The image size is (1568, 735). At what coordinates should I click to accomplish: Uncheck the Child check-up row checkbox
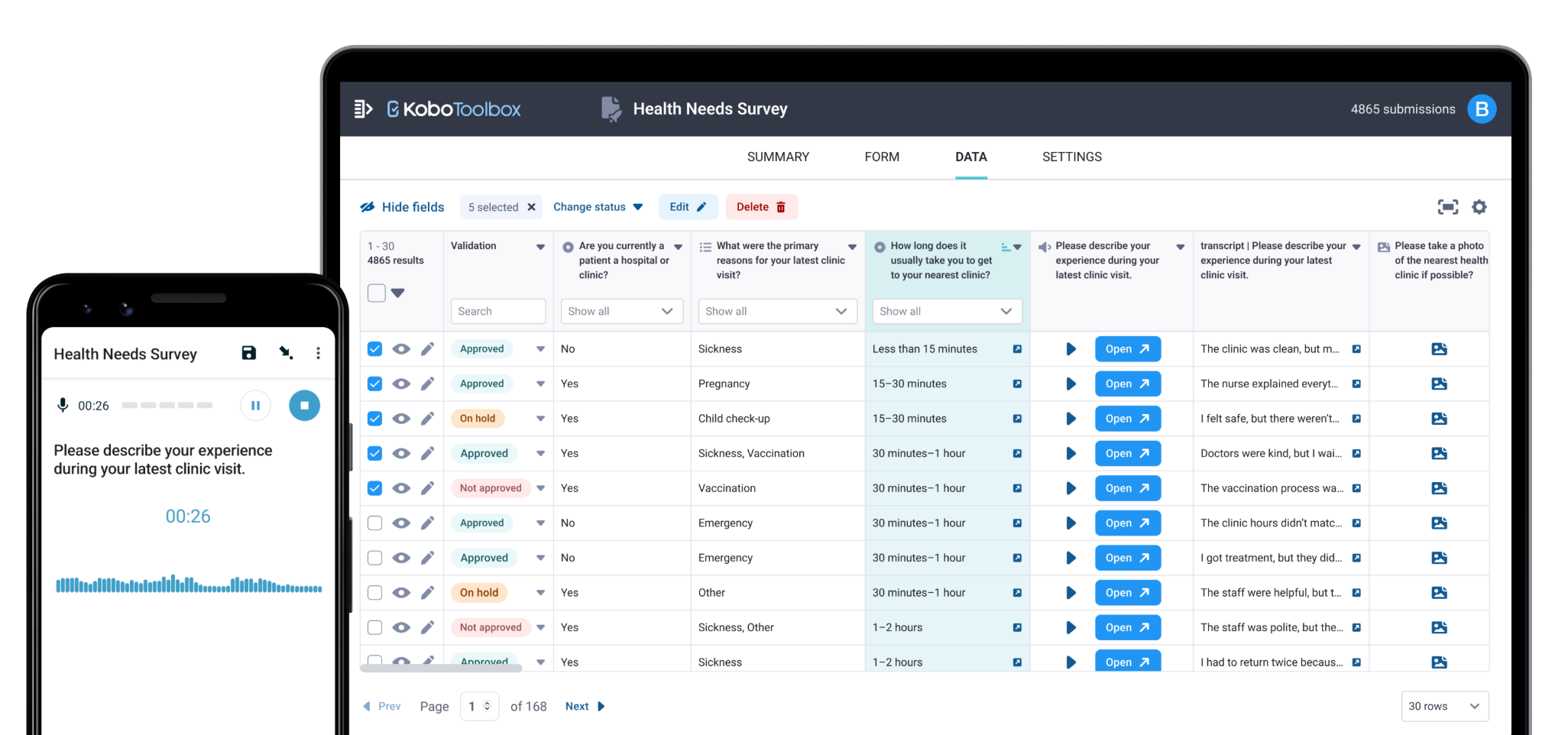(374, 419)
